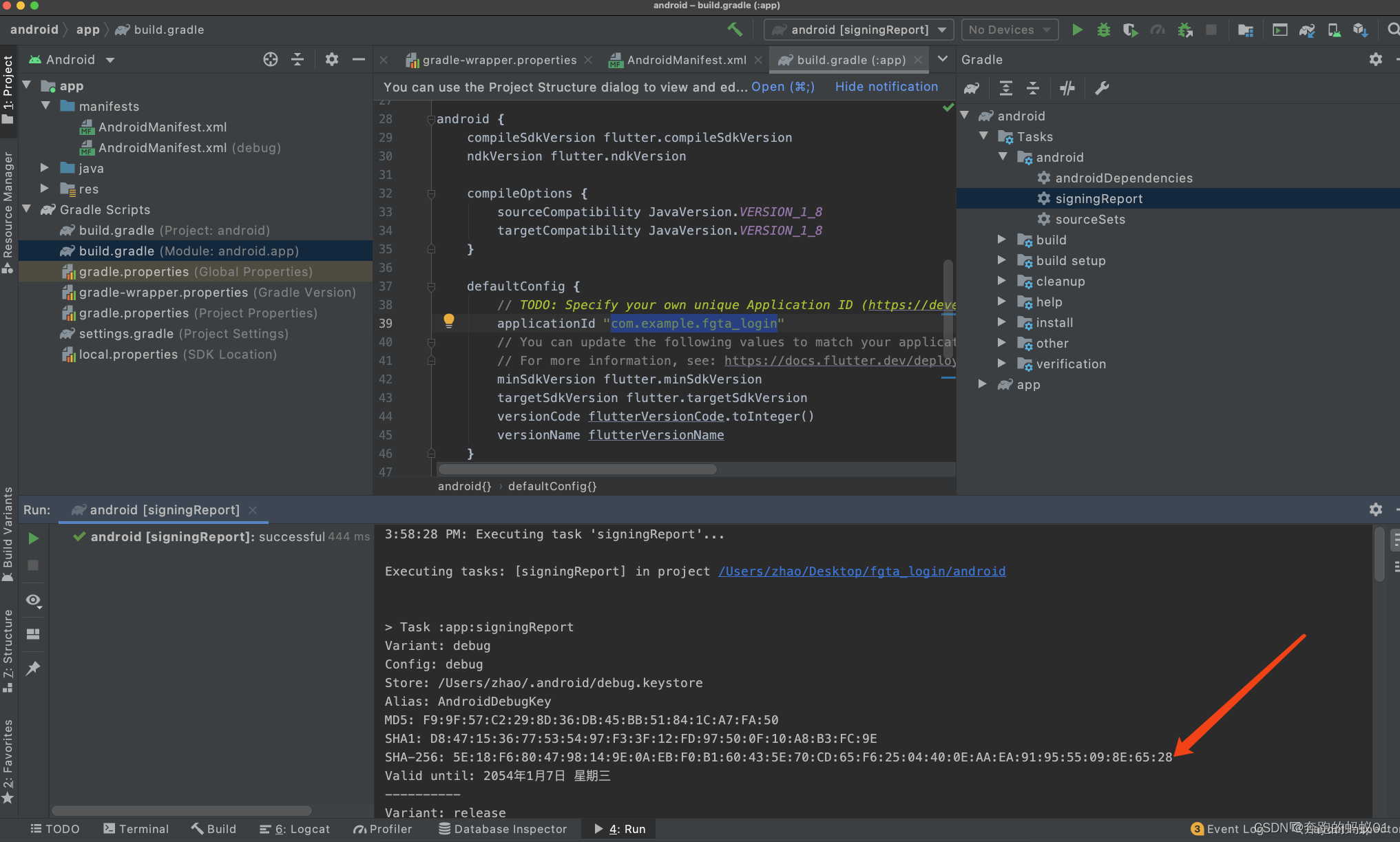Switch to the AndroidManifest.xml editor tab
The height and width of the screenshot is (842, 1400).
[x=686, y=60]
